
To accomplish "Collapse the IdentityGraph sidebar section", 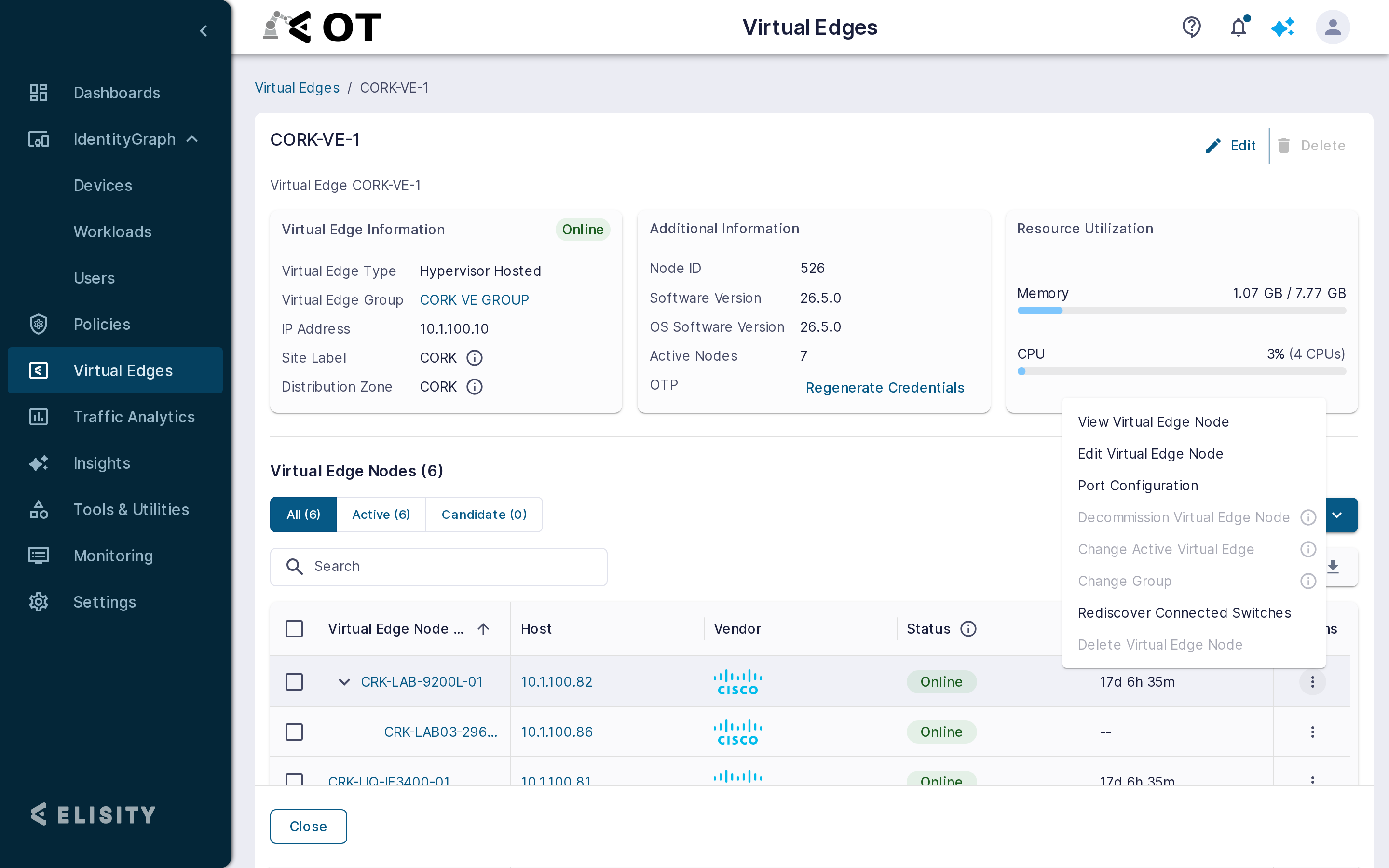I will [193, 139].
